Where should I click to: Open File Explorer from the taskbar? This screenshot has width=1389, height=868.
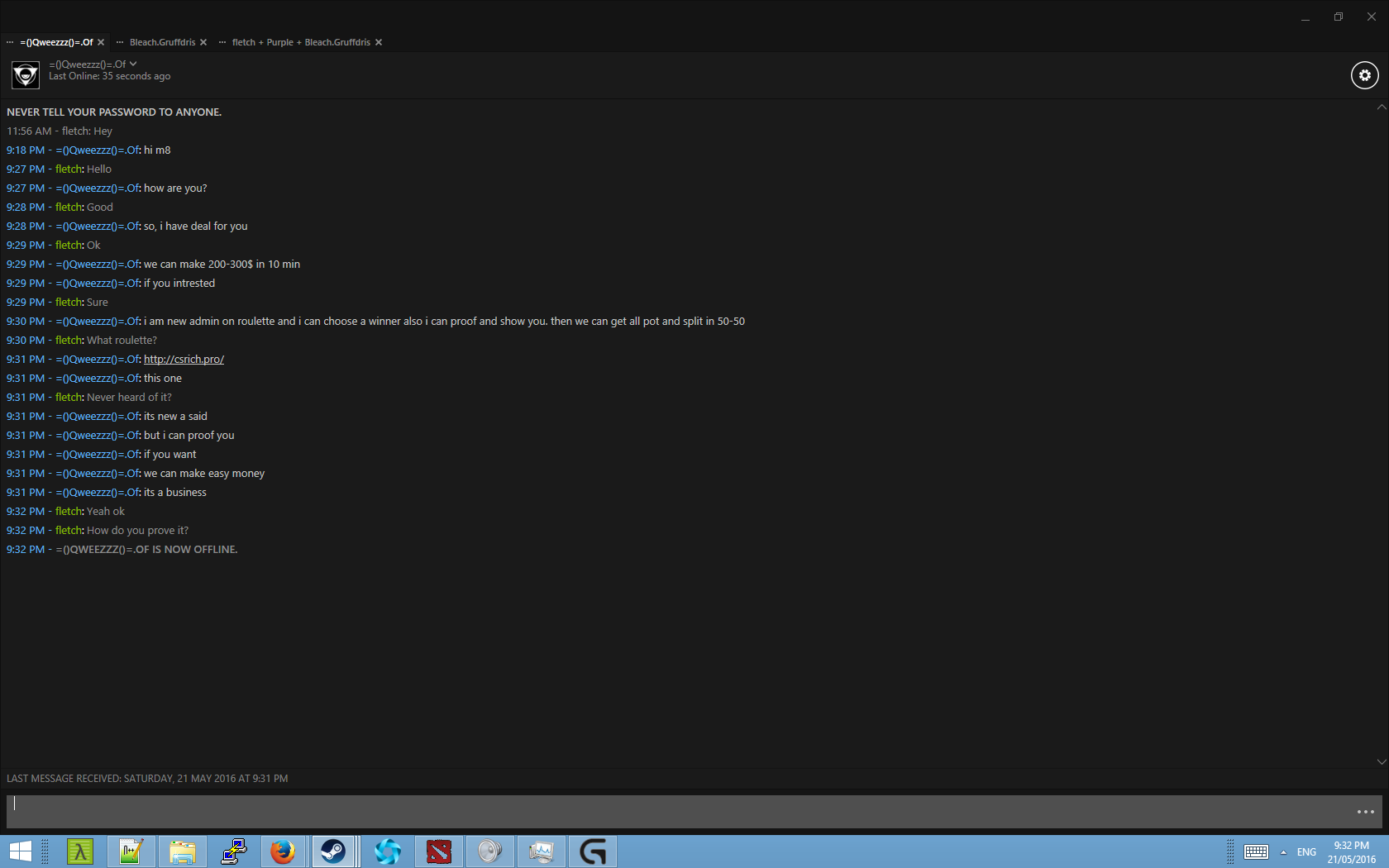(182, 851)
